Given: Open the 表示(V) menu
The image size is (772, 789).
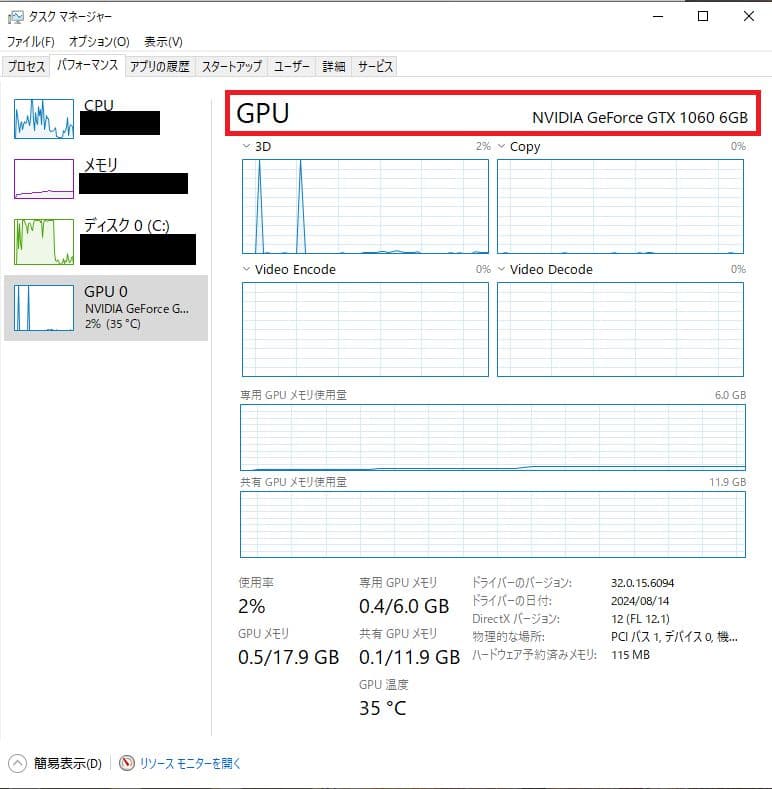Looking at the screenshot, I should pos(163,41).
